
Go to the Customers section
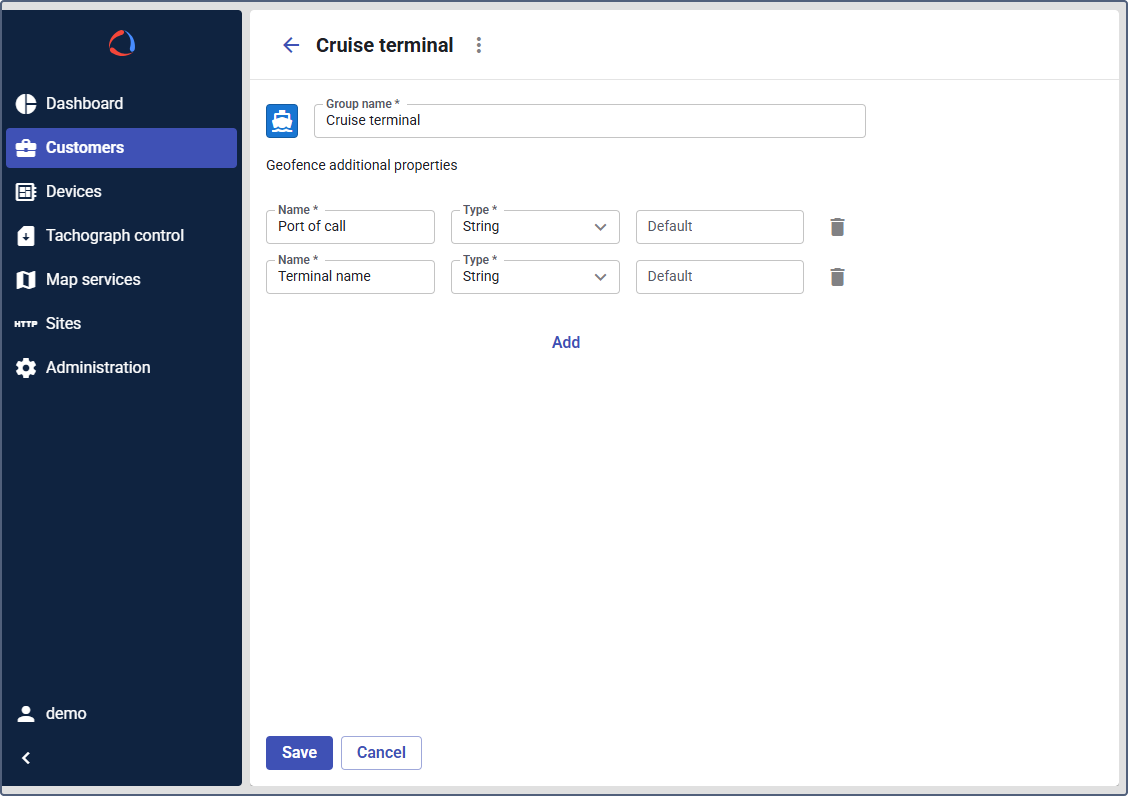click(x=85, y=148)
